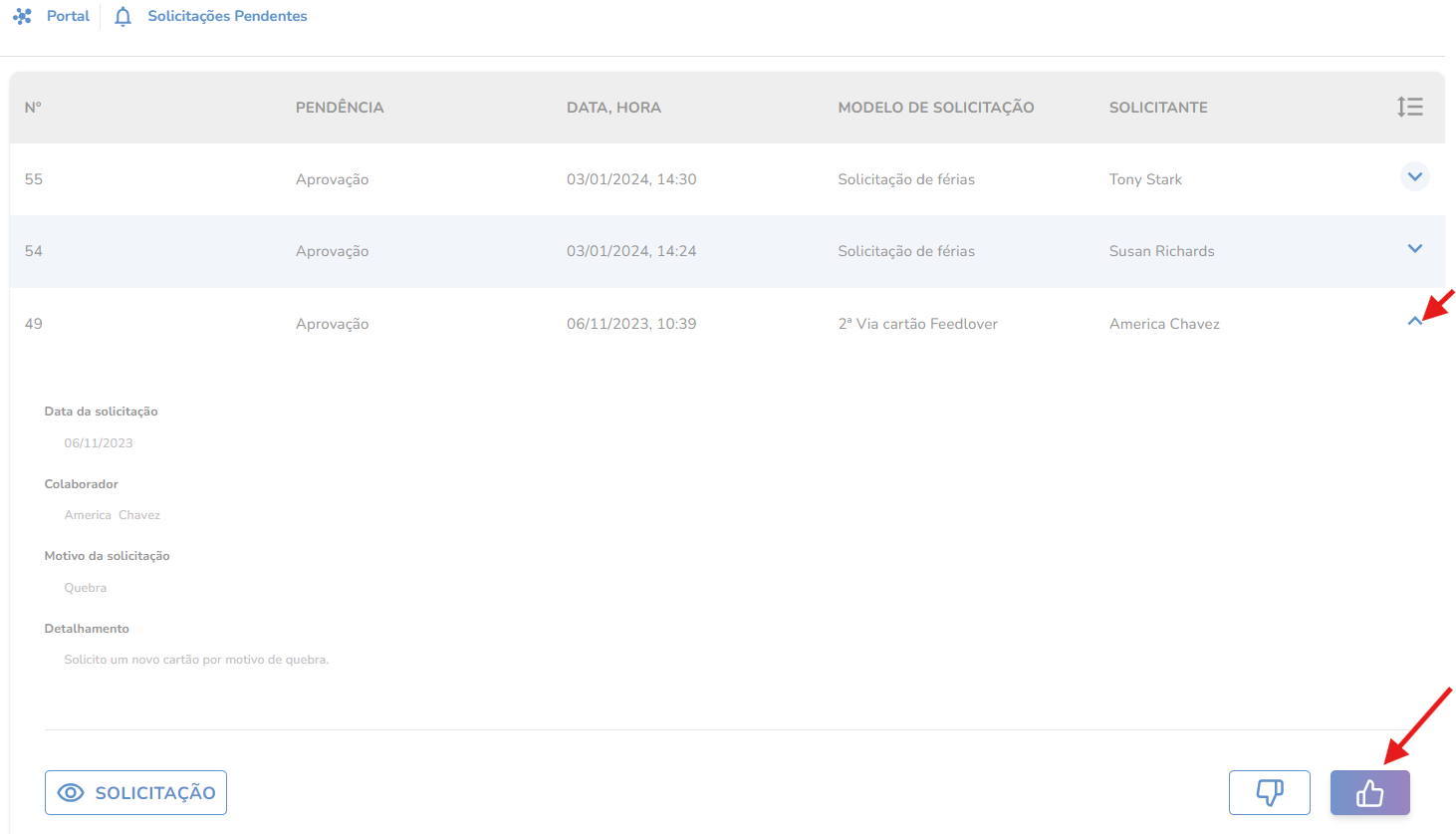
Task: Click date 06/11/2023, 10:39 cell
Action: click(631, 324)
